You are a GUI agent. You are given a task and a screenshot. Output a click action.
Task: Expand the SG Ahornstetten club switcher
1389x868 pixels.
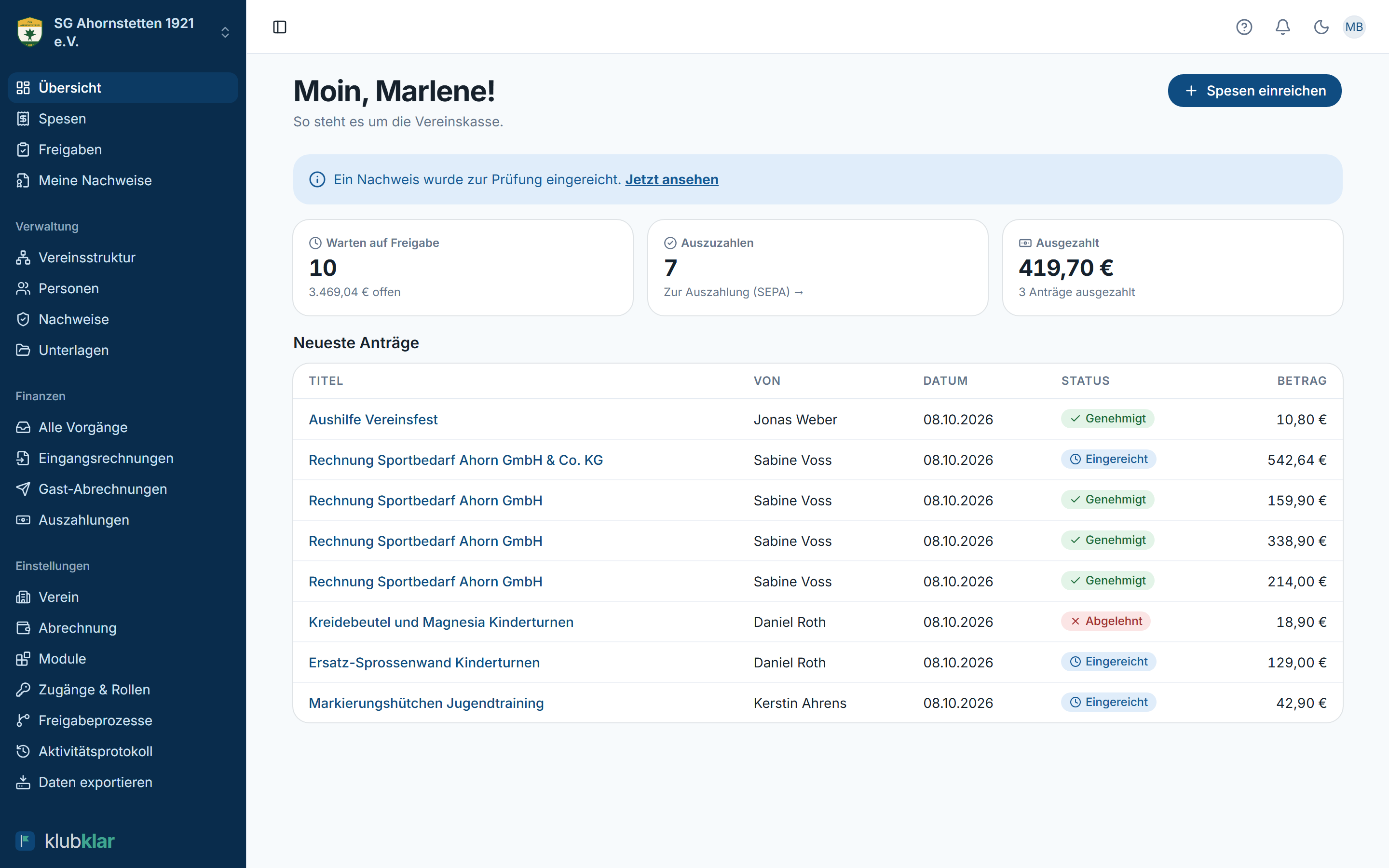coord(225,32)
